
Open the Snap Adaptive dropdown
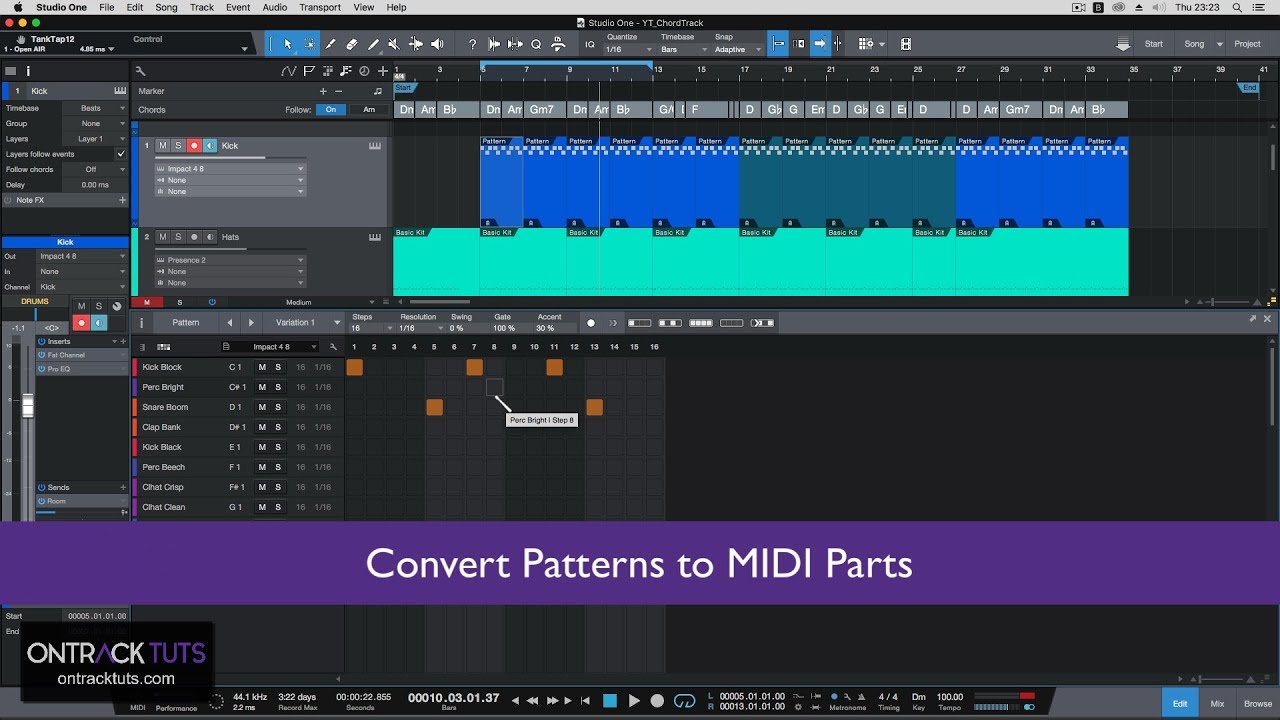[x=736, y=49]
